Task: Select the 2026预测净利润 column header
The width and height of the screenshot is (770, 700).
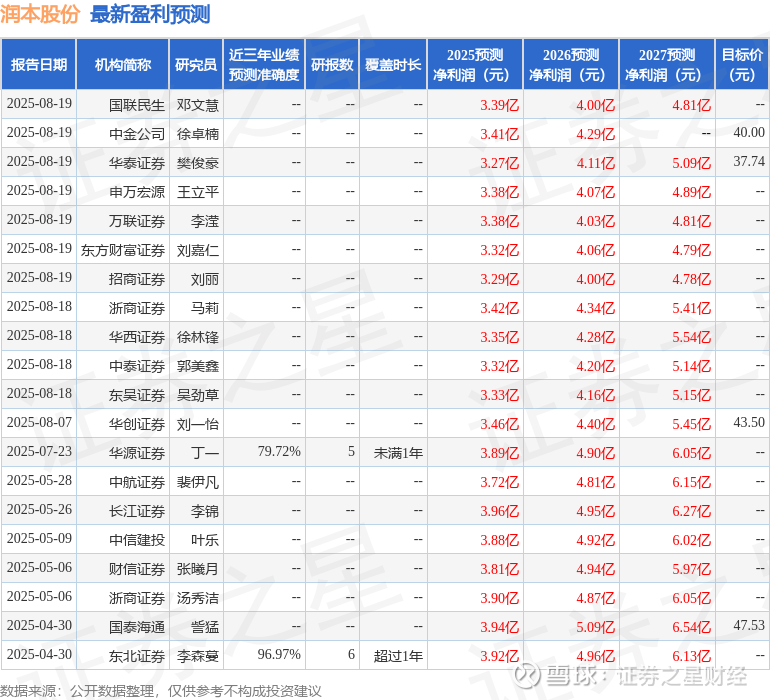Action: coord(571,64)
